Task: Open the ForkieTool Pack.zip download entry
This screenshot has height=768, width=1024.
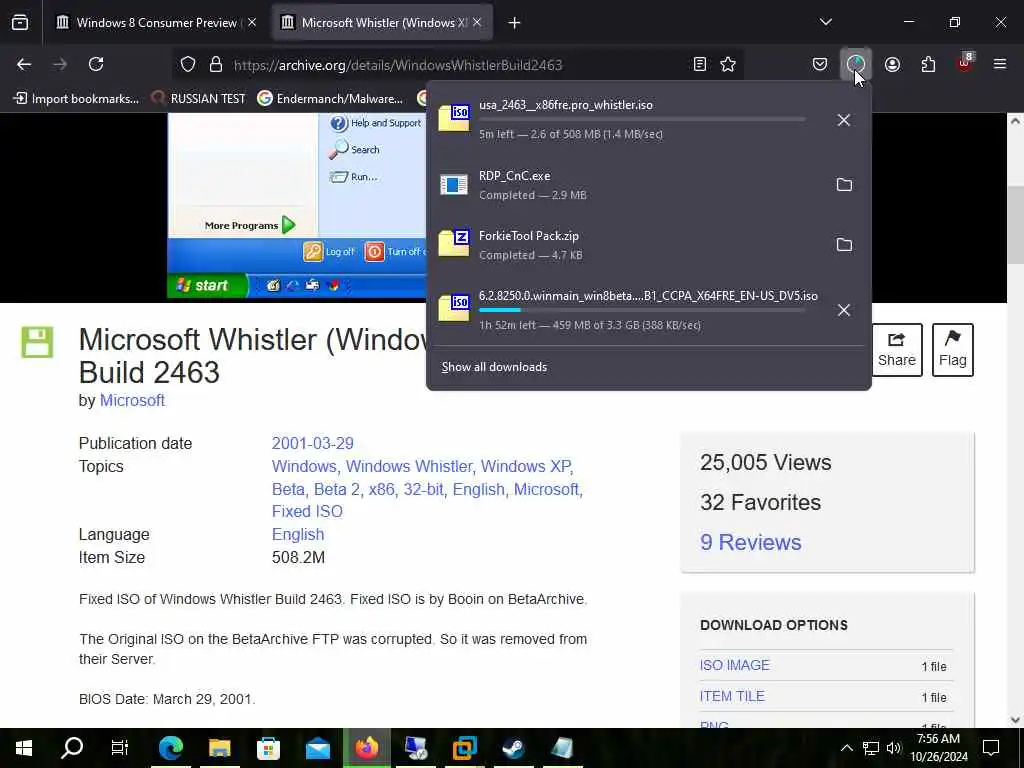Action: coord(627,245)
